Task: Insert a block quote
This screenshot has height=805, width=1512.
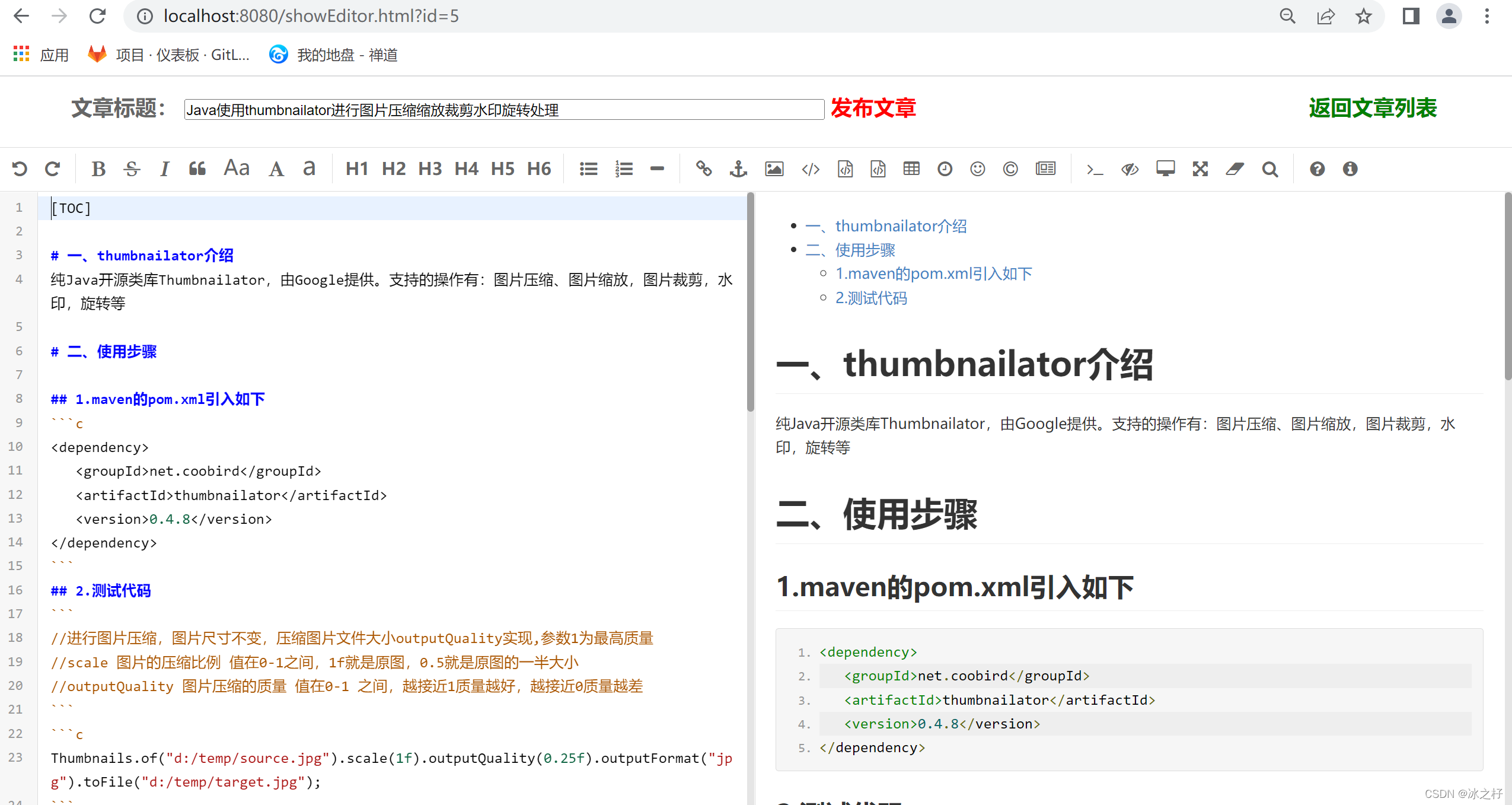Action: [197, 169]
